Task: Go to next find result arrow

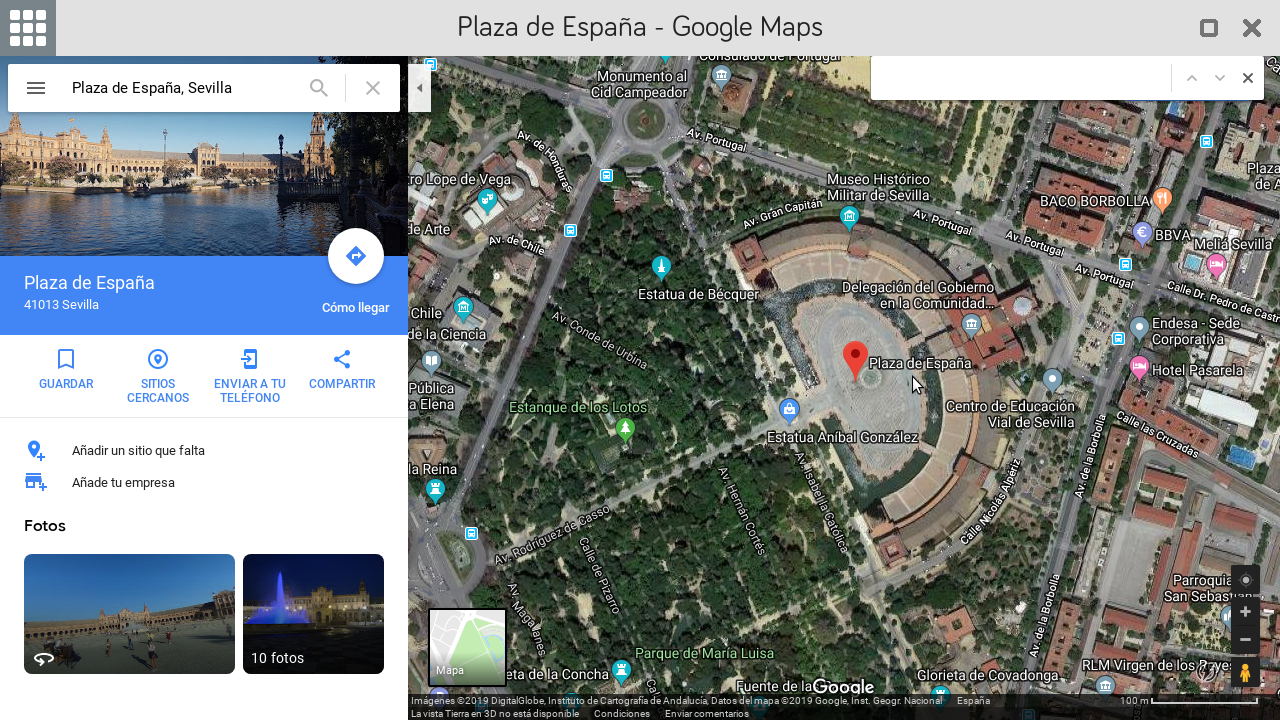Action: click(1220, 78)
